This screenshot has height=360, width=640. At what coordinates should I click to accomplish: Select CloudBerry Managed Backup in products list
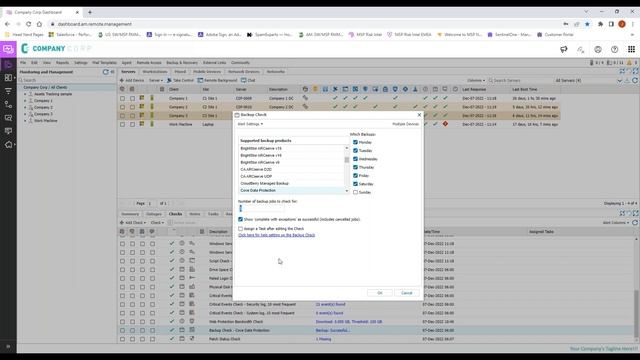tap(291, 184)
